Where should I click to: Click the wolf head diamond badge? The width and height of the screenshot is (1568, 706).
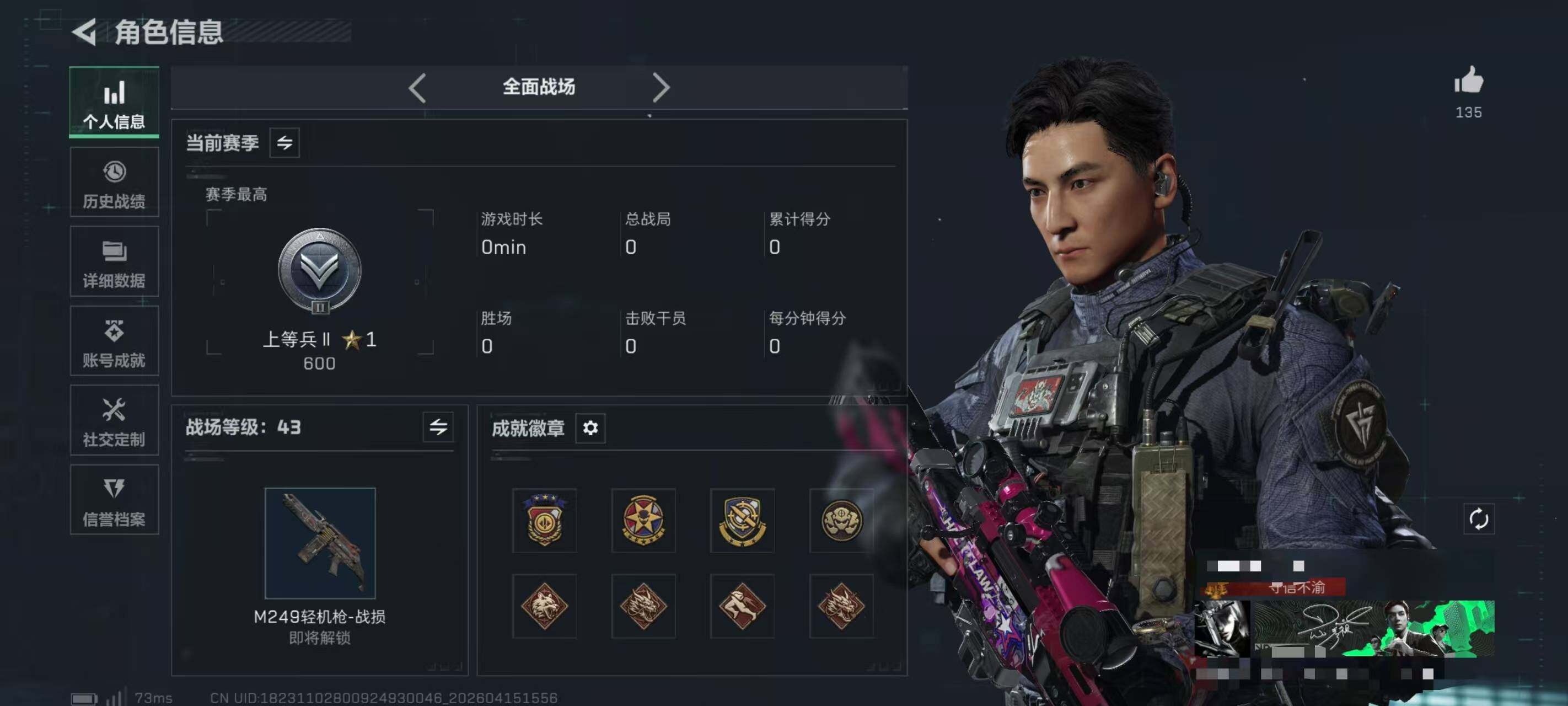(544, 606)
